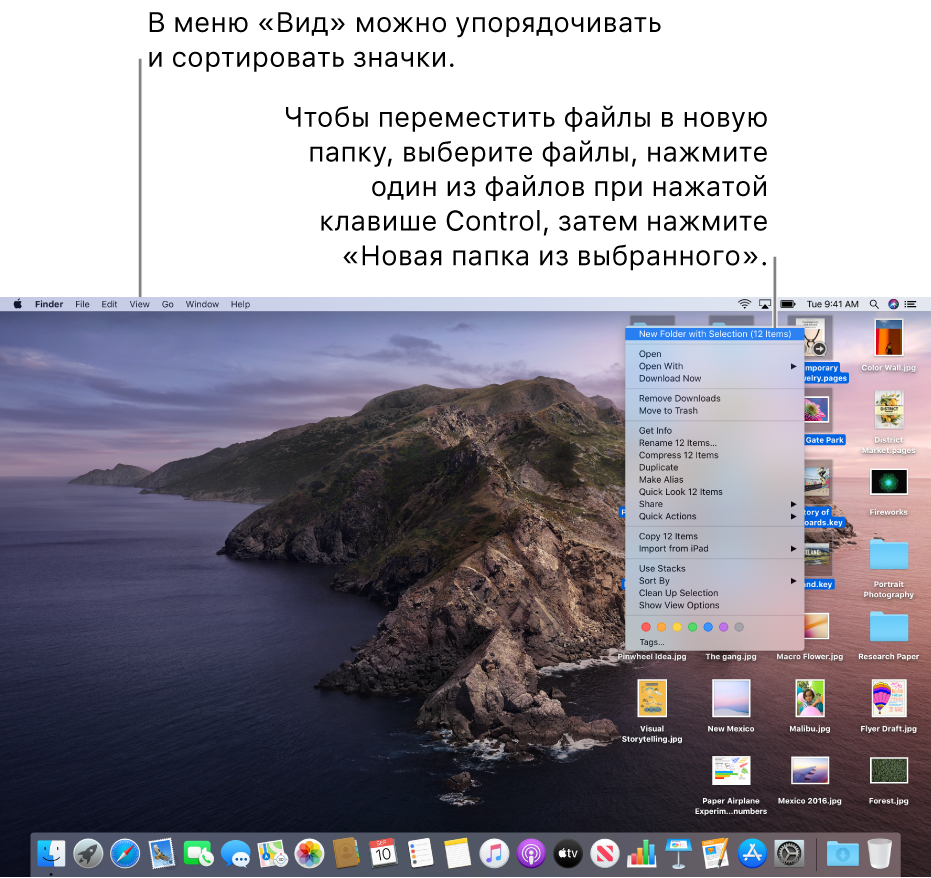The width and height of the screenshot is (931, 878).
Task: Click the Wi-Fi status icon in menu bar
Action: point(745,304)
